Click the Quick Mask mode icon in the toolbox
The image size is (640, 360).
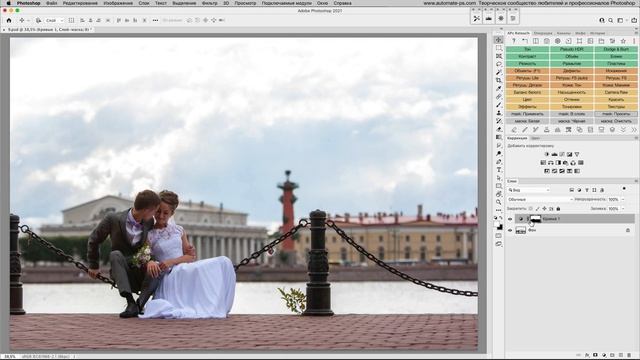[499, 236]
